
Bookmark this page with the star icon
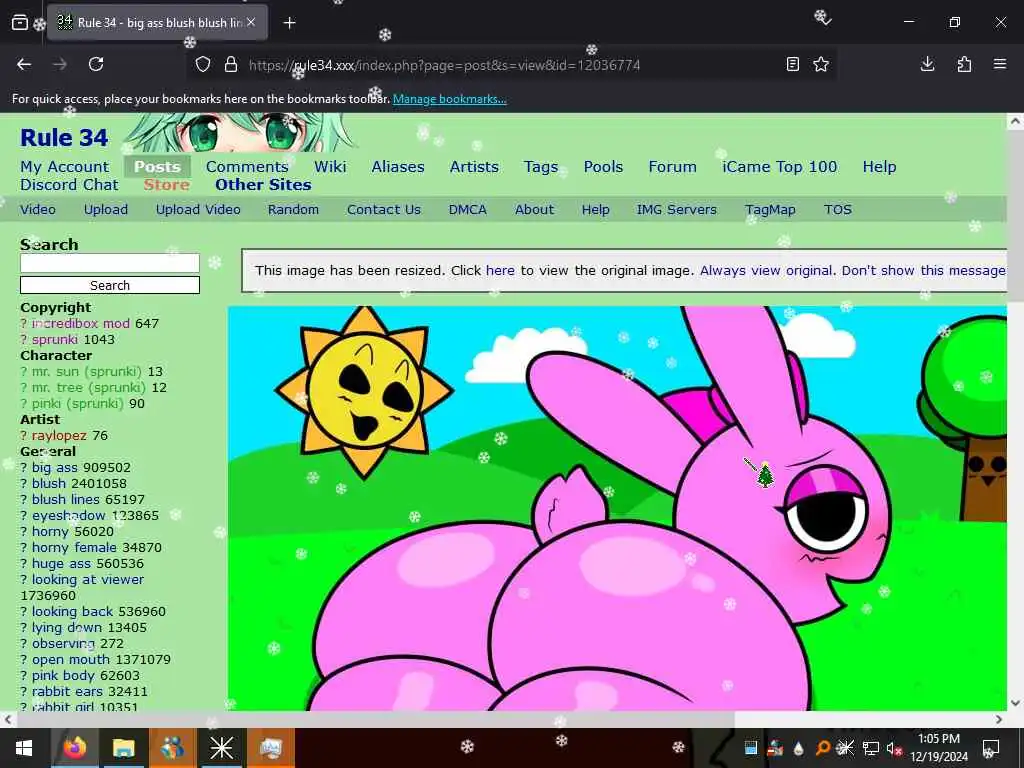(x=821, y=64)
